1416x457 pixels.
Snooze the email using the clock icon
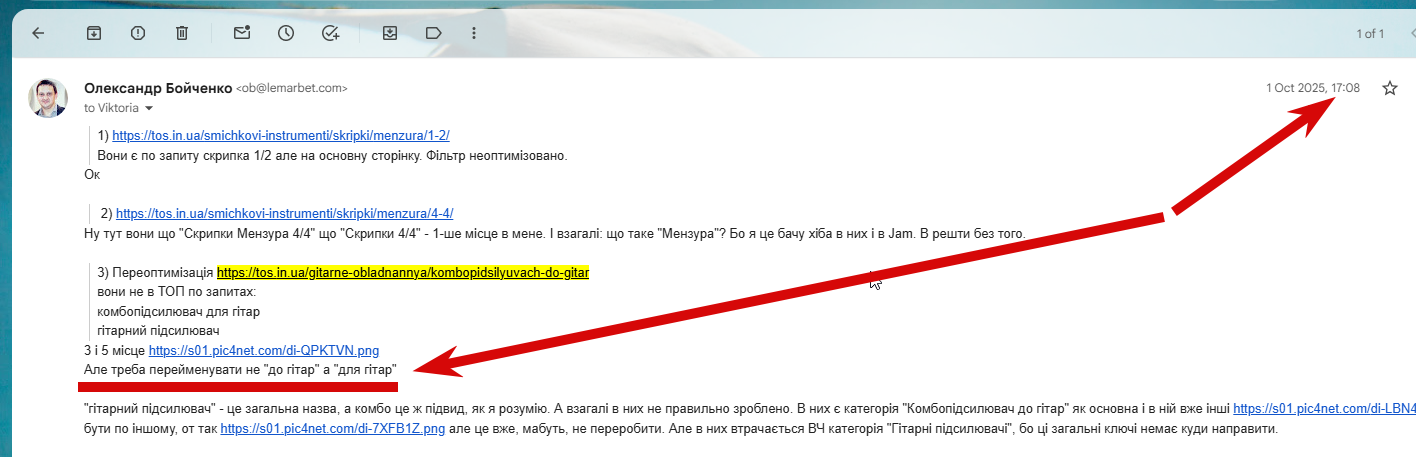coord(286,33)
